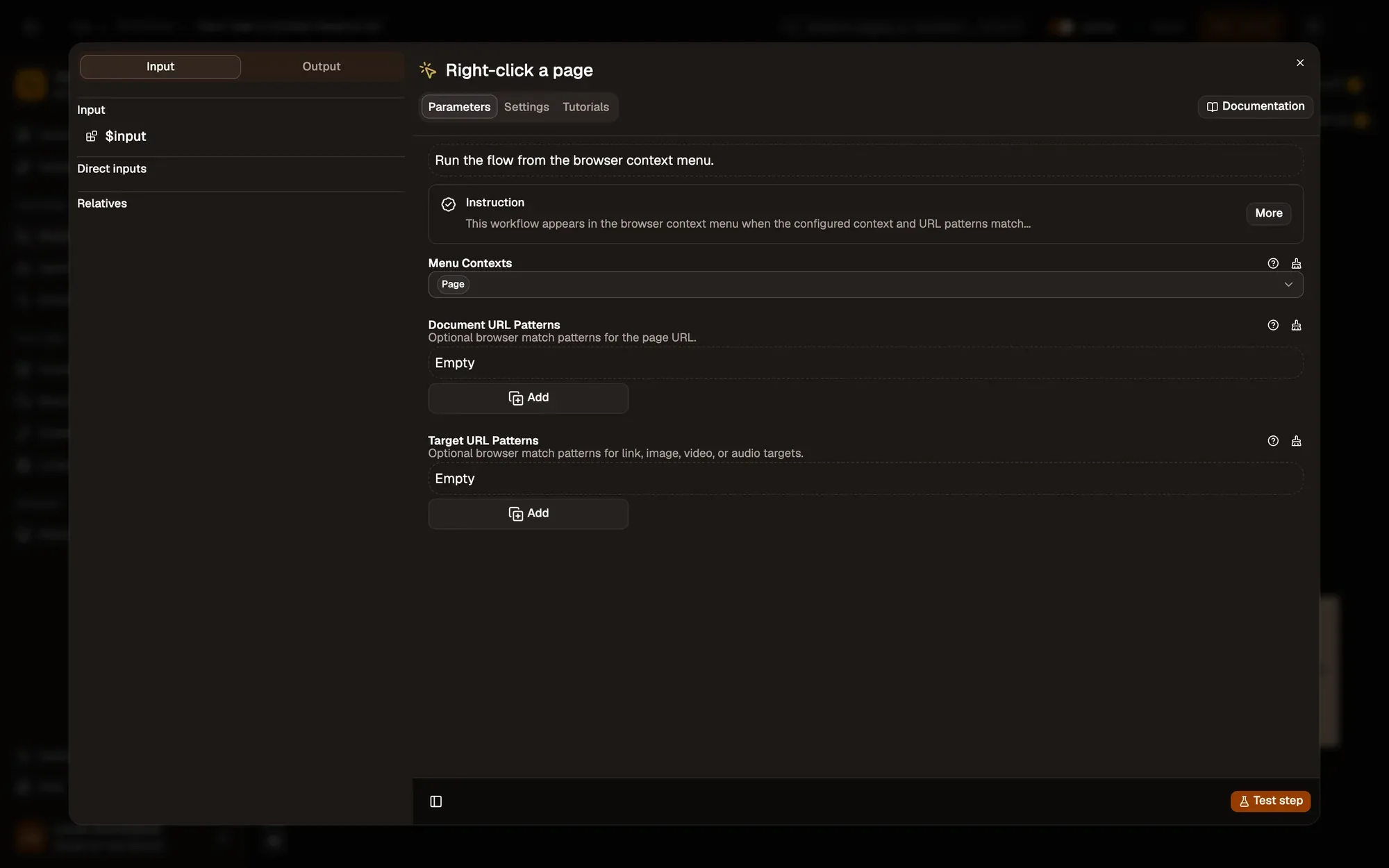Show help for Menu Contexts
Screen dimensions: 1389x868
click(1273, 263)
